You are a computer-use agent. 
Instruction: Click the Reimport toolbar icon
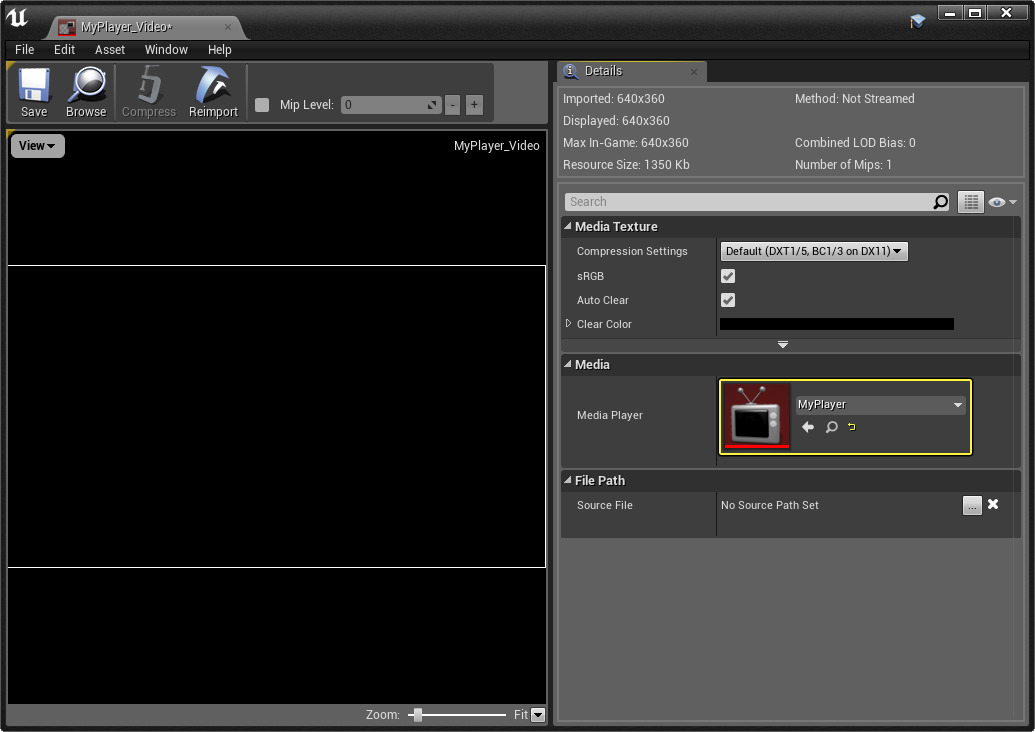pos(213,93)
